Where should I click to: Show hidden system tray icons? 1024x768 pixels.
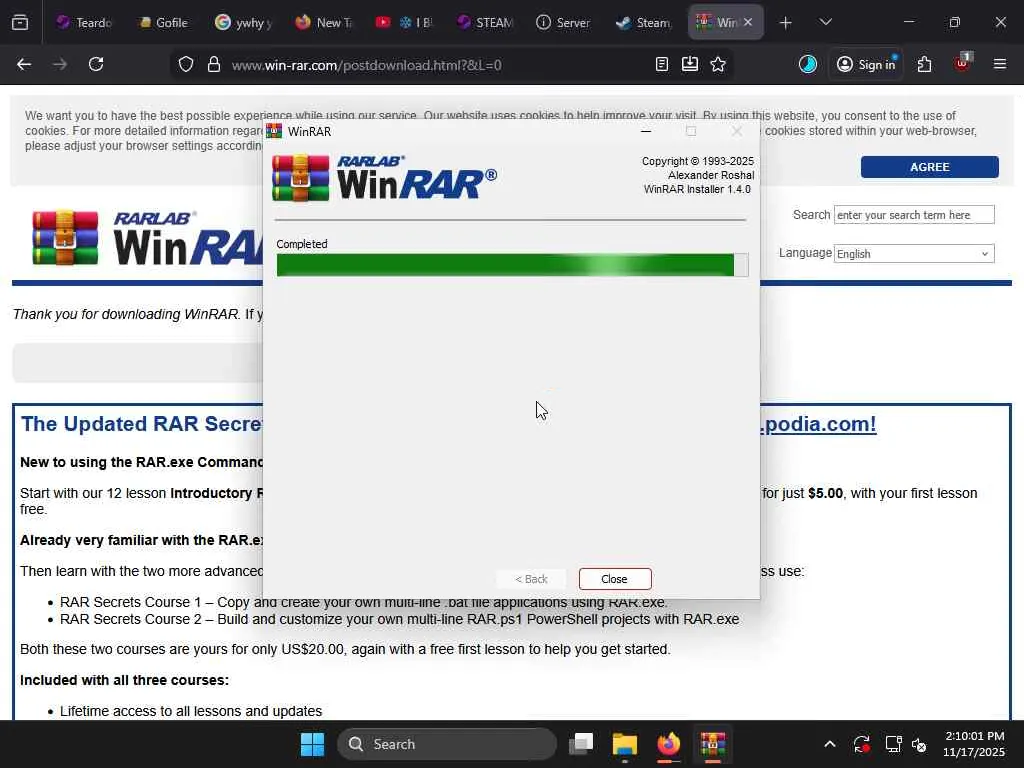[829, 744]
